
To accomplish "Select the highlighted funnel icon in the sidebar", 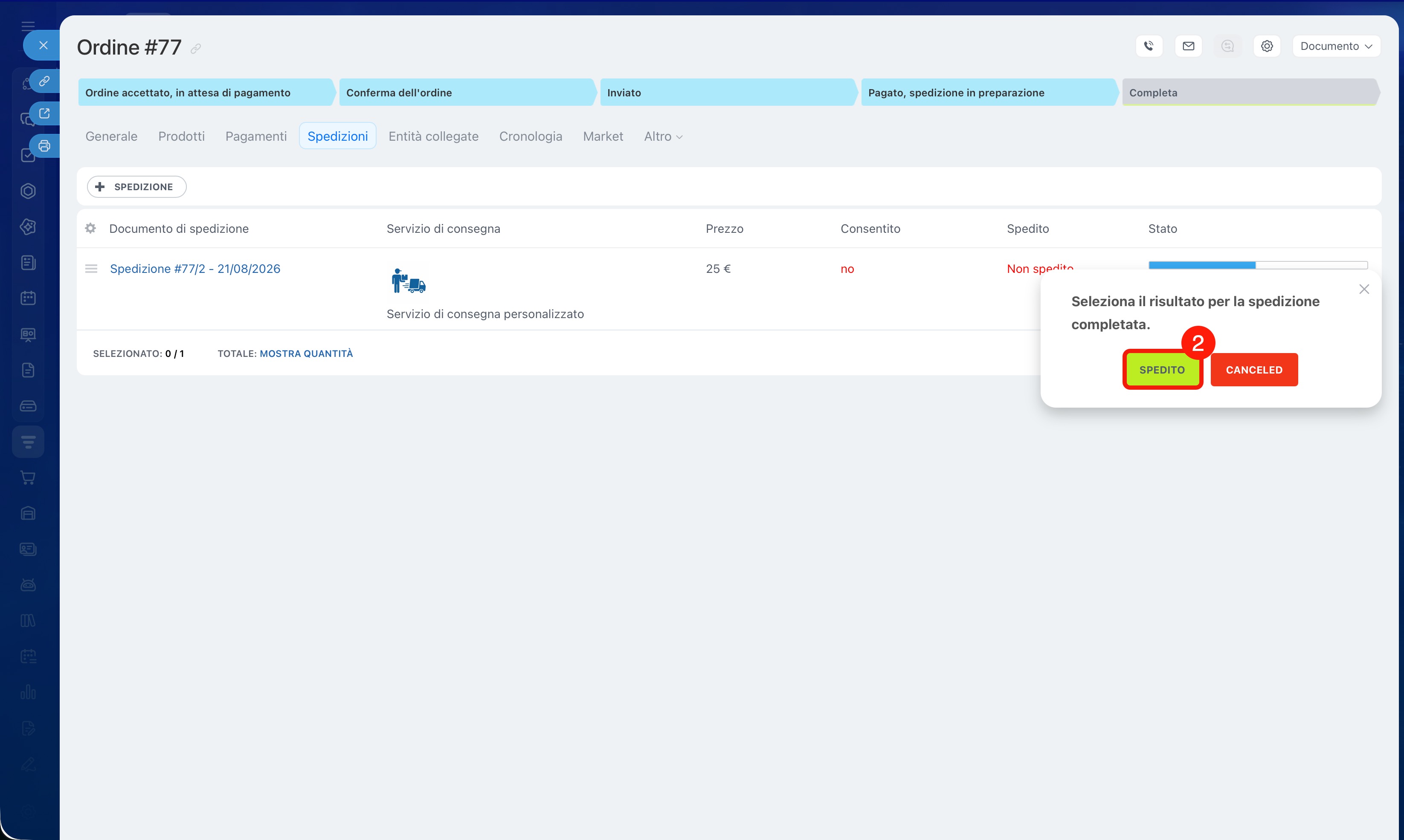I will point(28,441).
